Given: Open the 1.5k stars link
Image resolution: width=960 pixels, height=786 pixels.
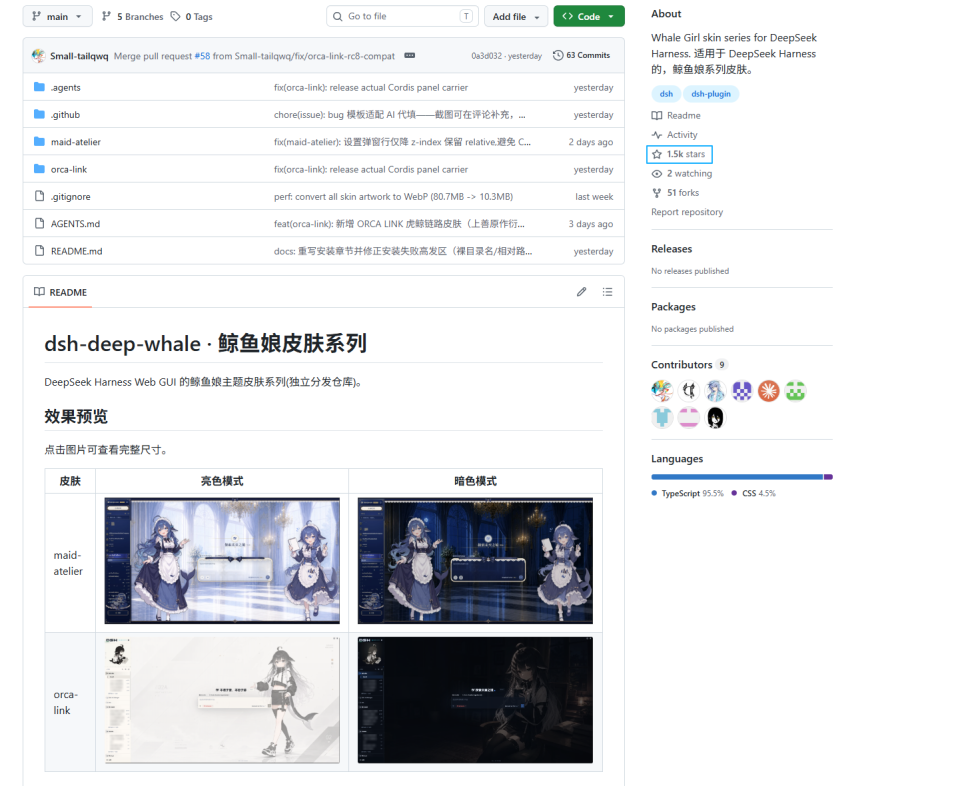Looking at the screenshot, I should [679, 154].
